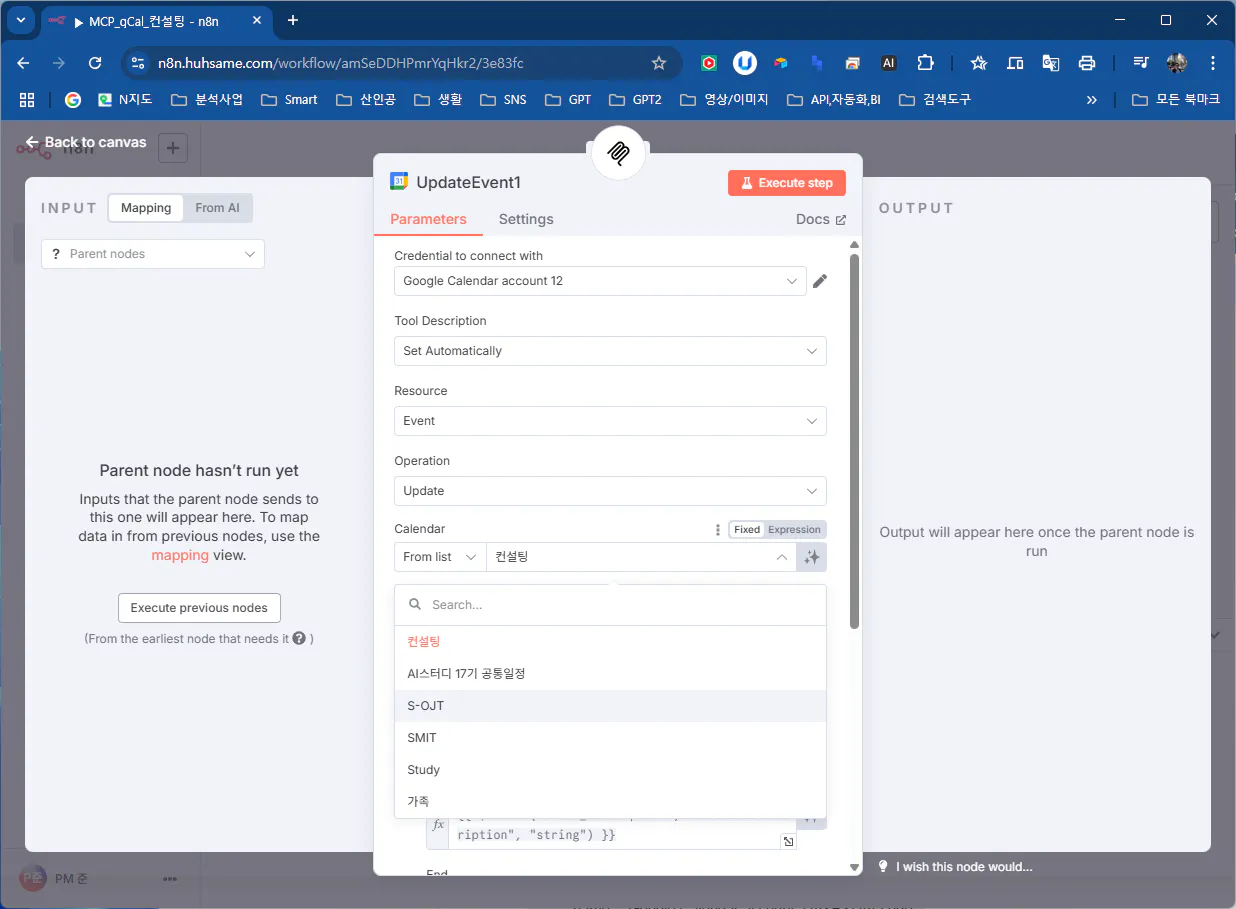This screenshot has width=1236, height=909.
Task: Open the GPT bookmark folder
Action: tap(568, 100)
